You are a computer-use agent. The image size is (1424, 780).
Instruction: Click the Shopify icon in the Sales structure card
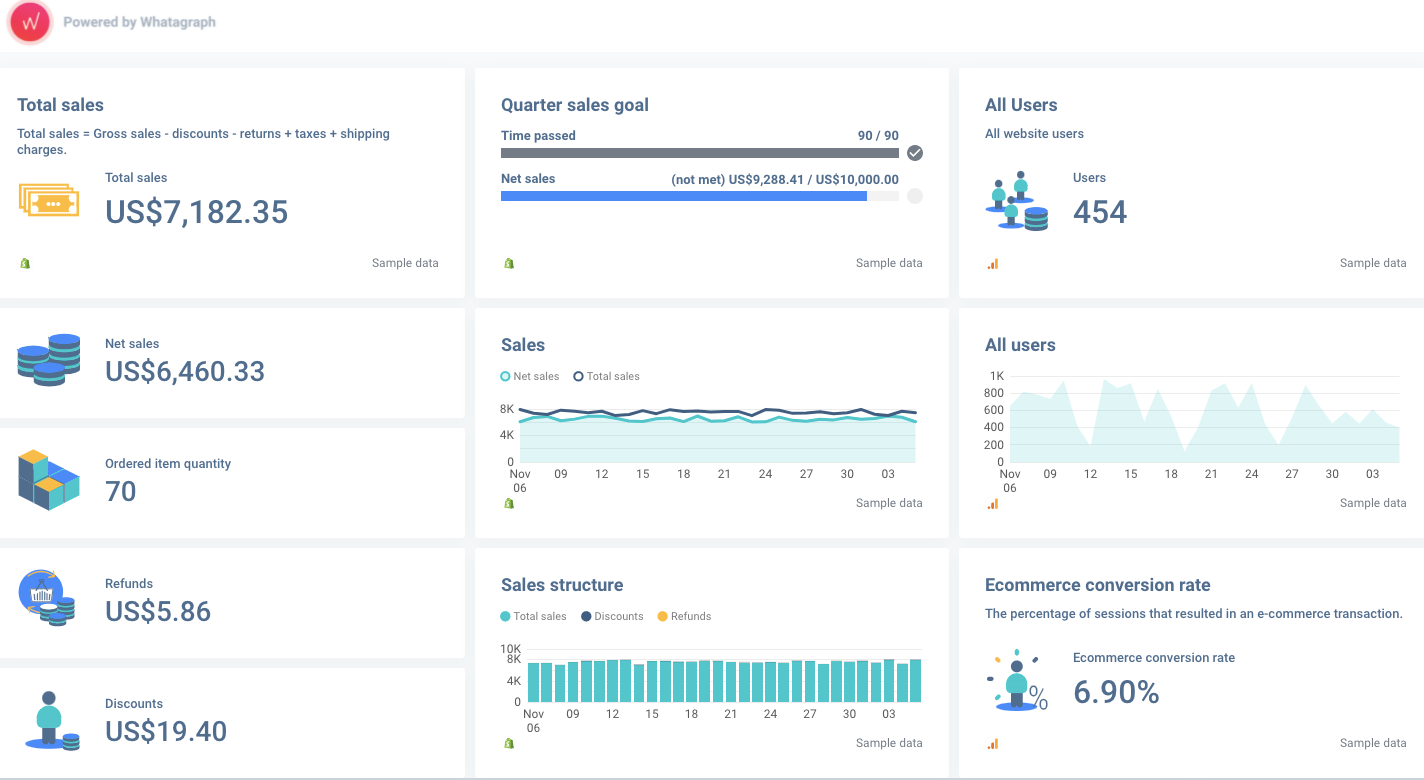click(x=509, y=743)
